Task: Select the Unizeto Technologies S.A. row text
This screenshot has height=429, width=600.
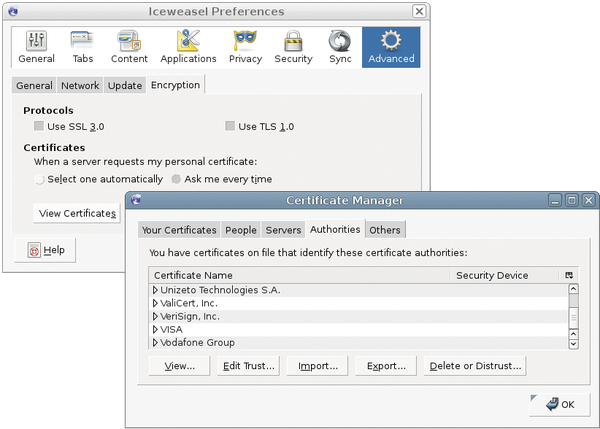Action: (220, 290)
